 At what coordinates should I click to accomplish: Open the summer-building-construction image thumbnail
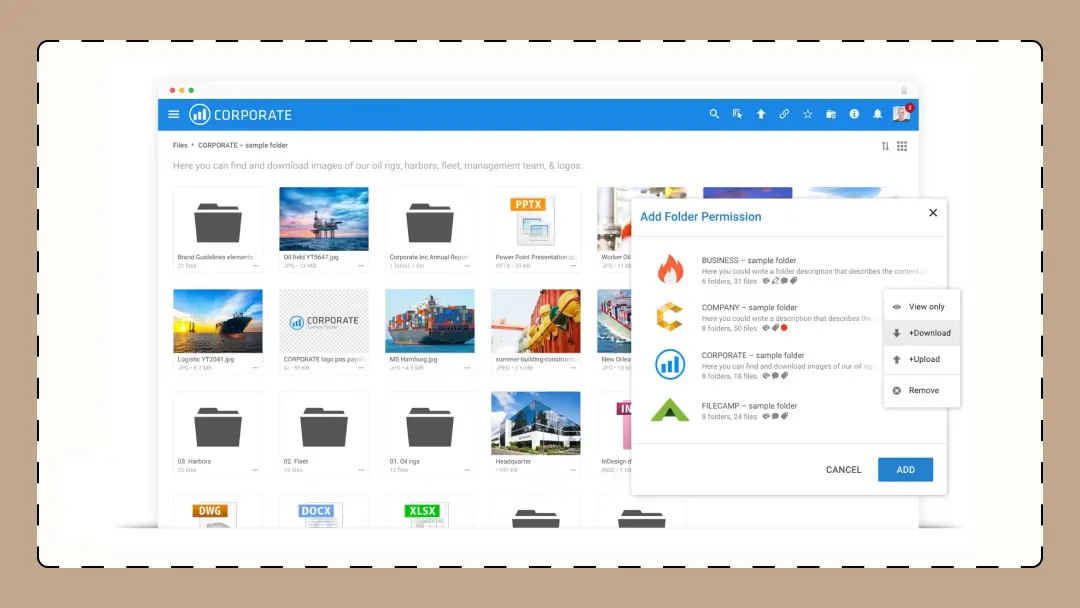(x=536, y=321)
